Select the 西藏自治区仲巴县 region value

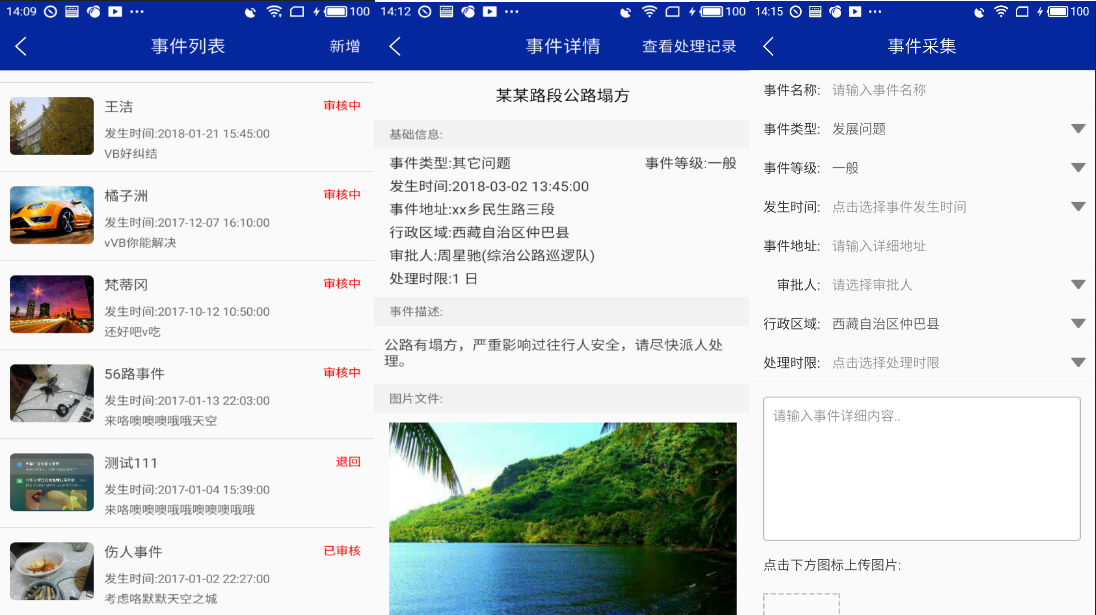[x=886, y=324]
